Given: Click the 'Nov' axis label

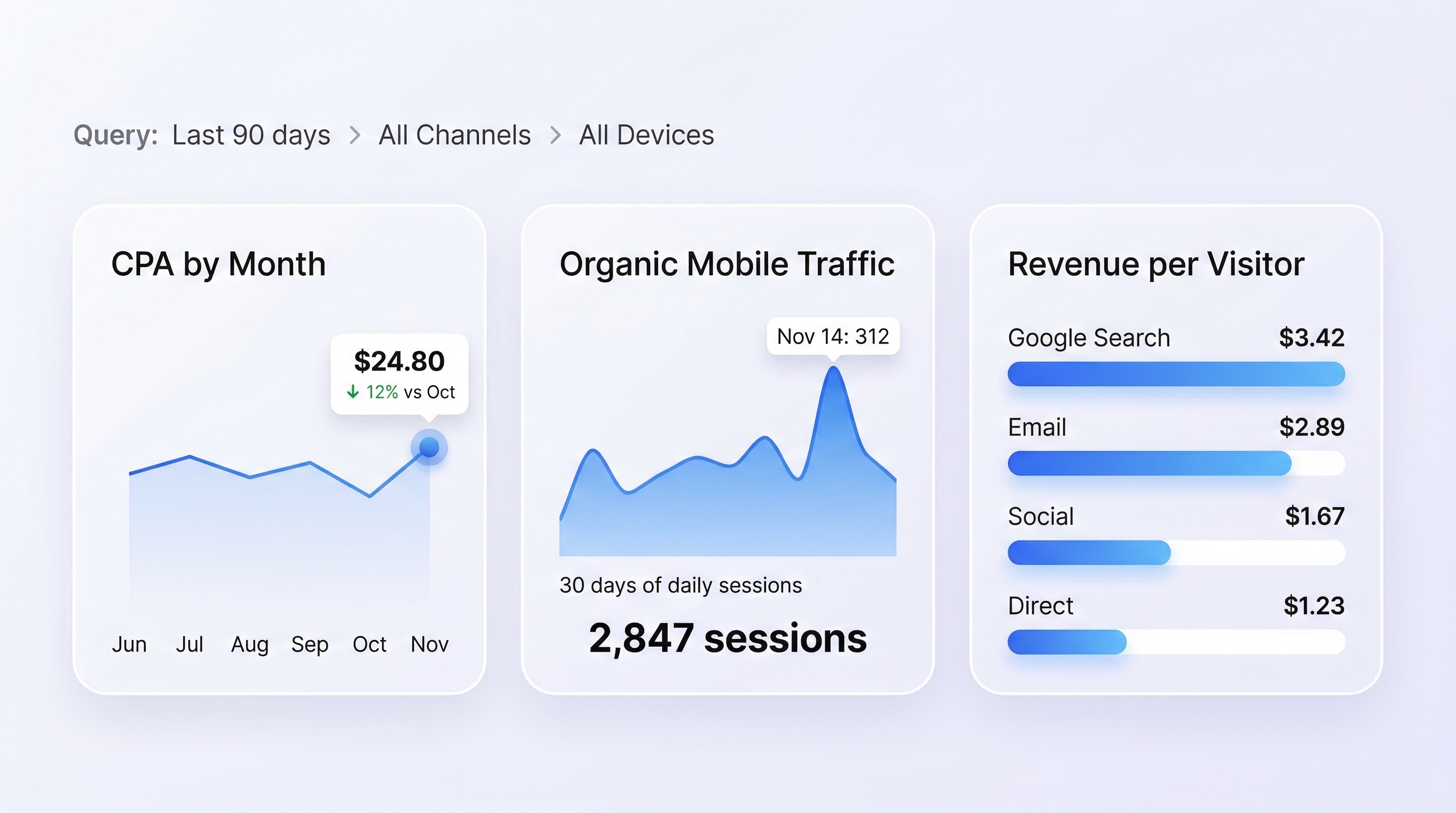Looking at the screenshot, I should 430,645.
